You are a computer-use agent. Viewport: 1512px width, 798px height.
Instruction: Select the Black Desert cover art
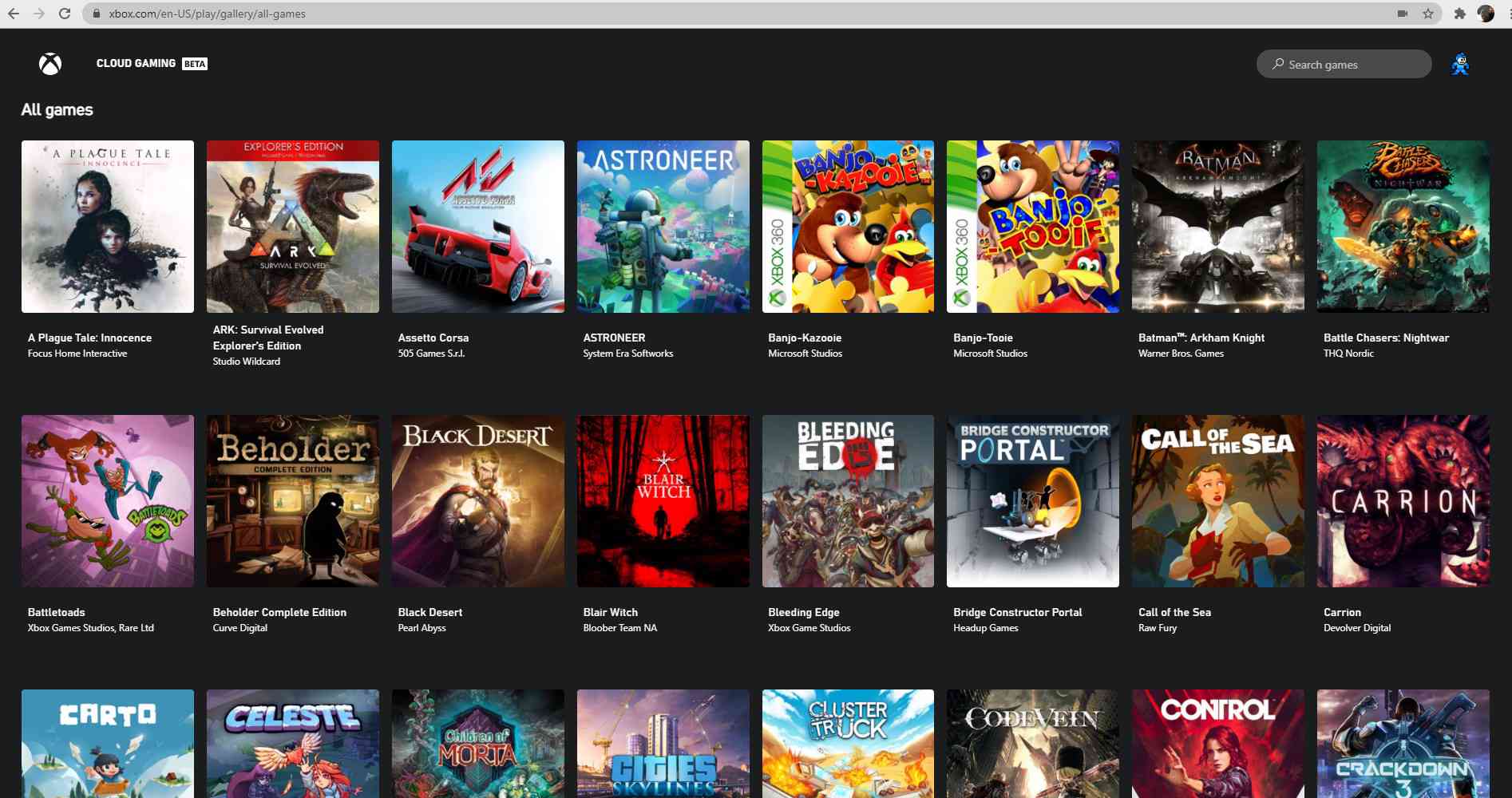click(478, 501)
